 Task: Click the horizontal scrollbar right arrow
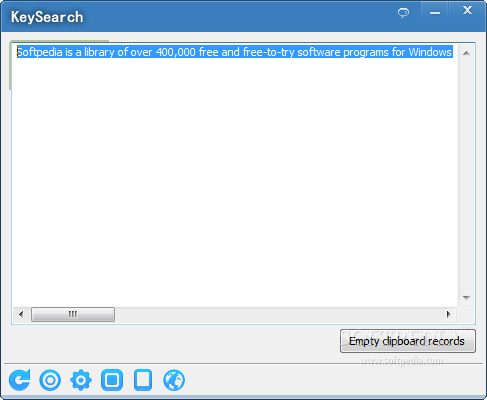(x=449, y=314)
